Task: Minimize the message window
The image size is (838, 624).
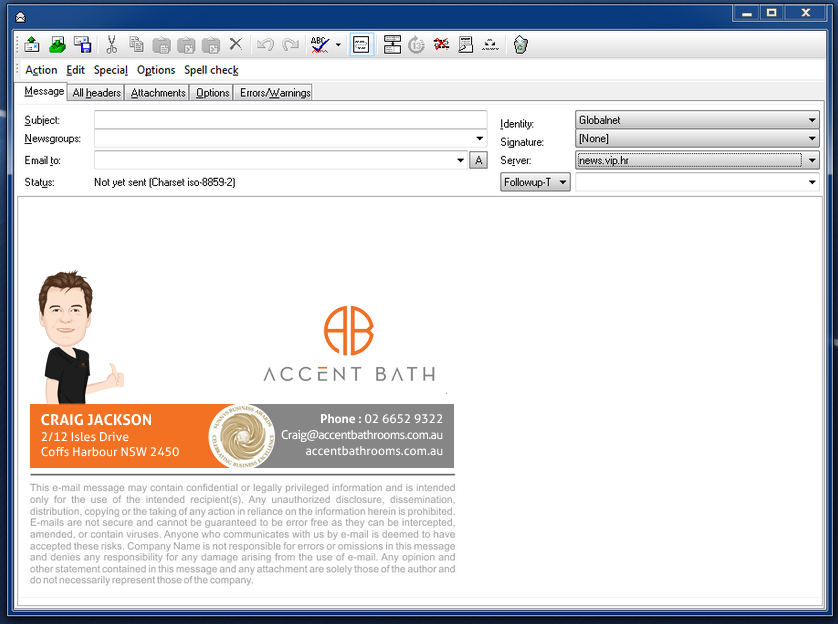Action: pyautogui.click(x=747, y=13)
